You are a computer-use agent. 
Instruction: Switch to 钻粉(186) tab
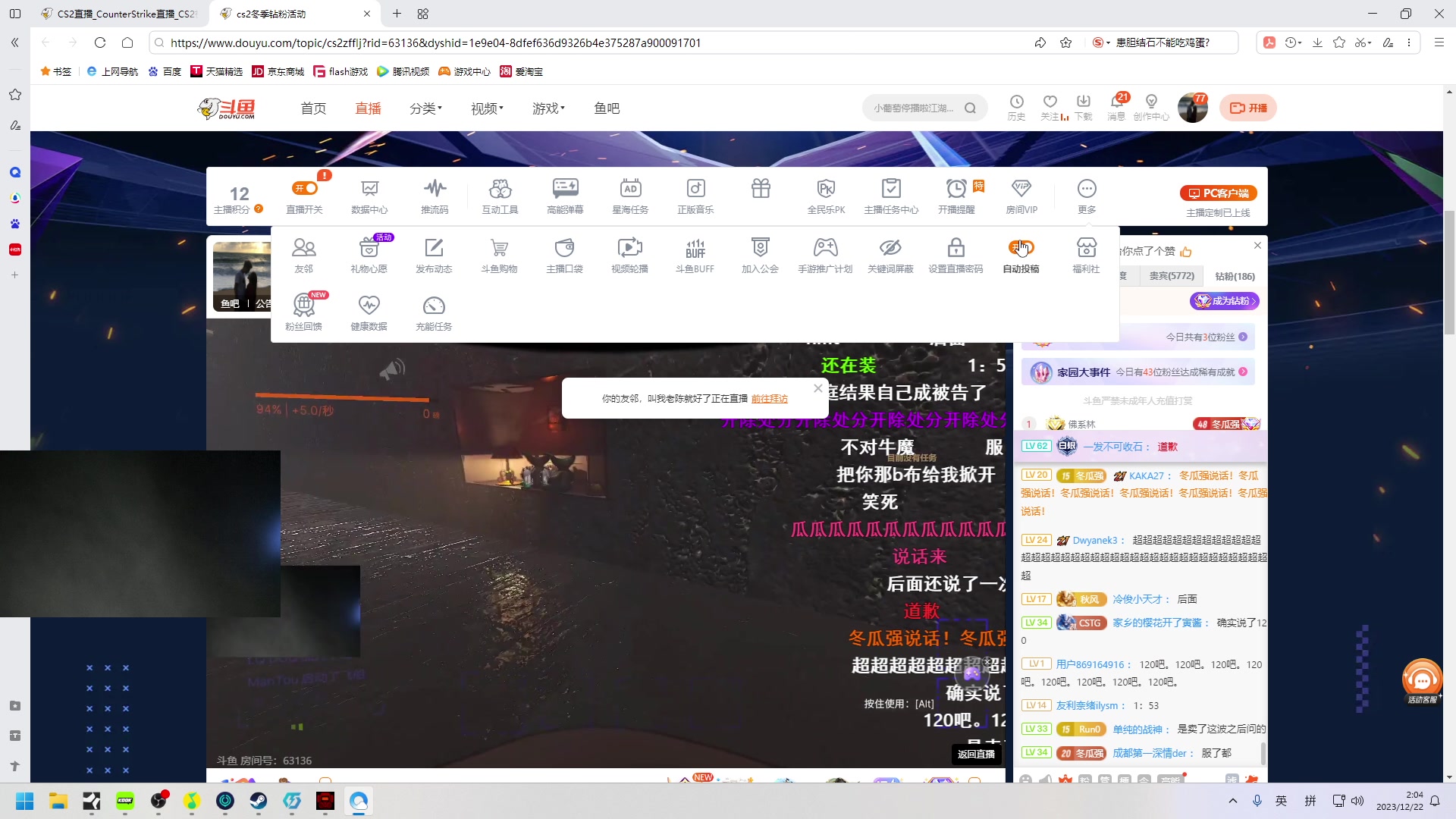coord(1235,276)
